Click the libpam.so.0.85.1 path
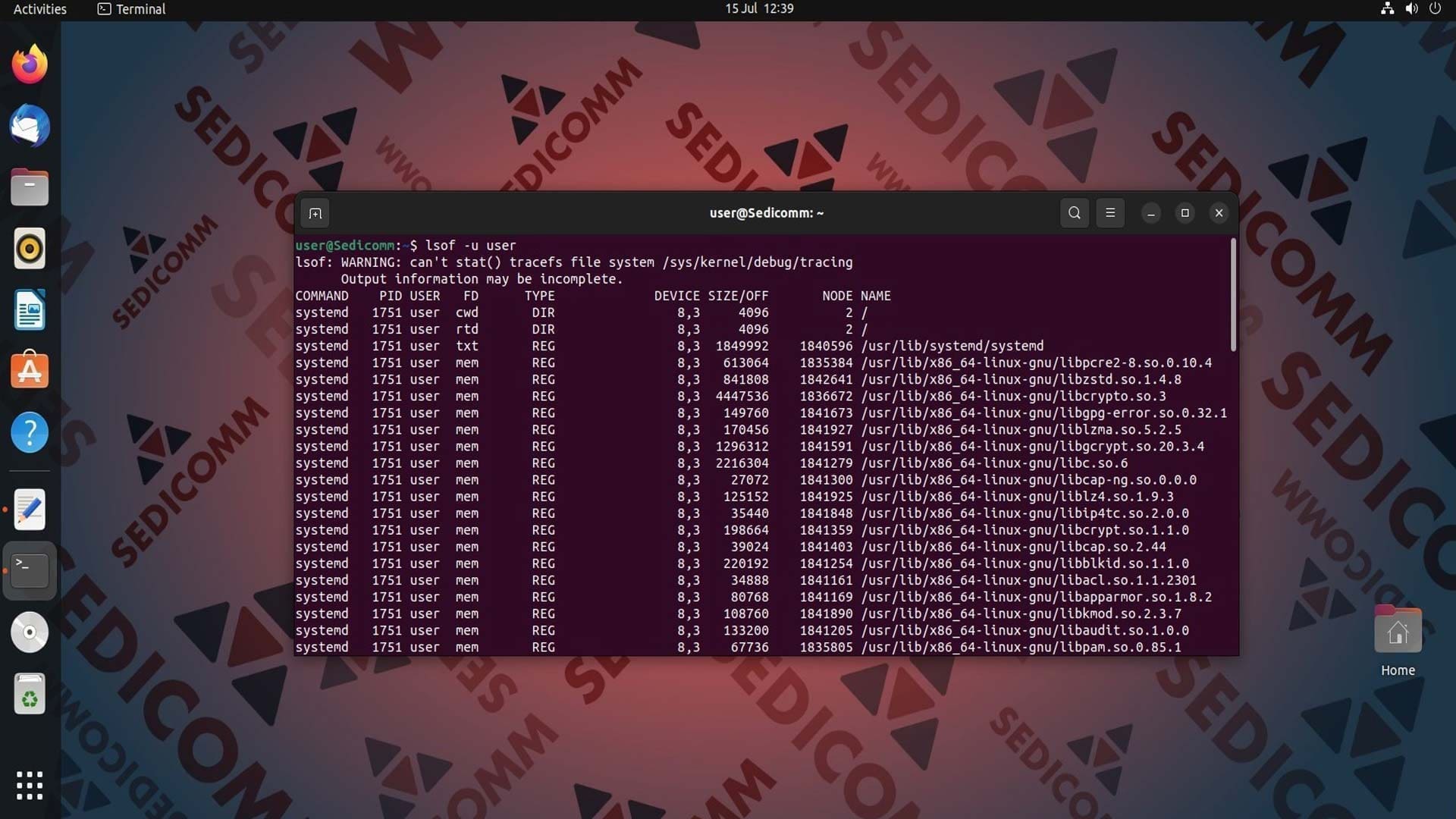This screenshot has height=819, width=1456. [x=1021, y=647]
